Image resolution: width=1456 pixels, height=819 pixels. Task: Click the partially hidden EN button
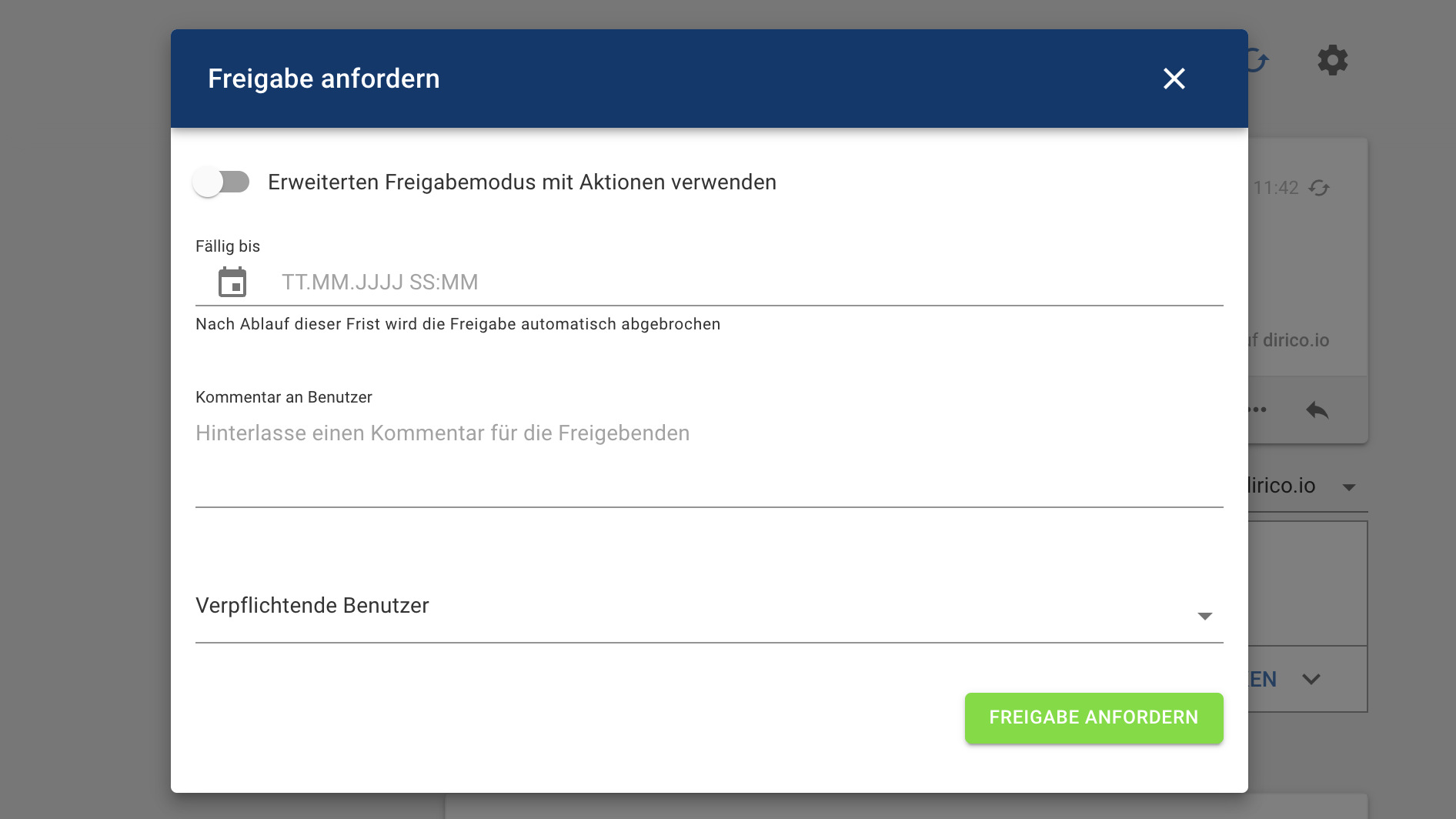1263,680
